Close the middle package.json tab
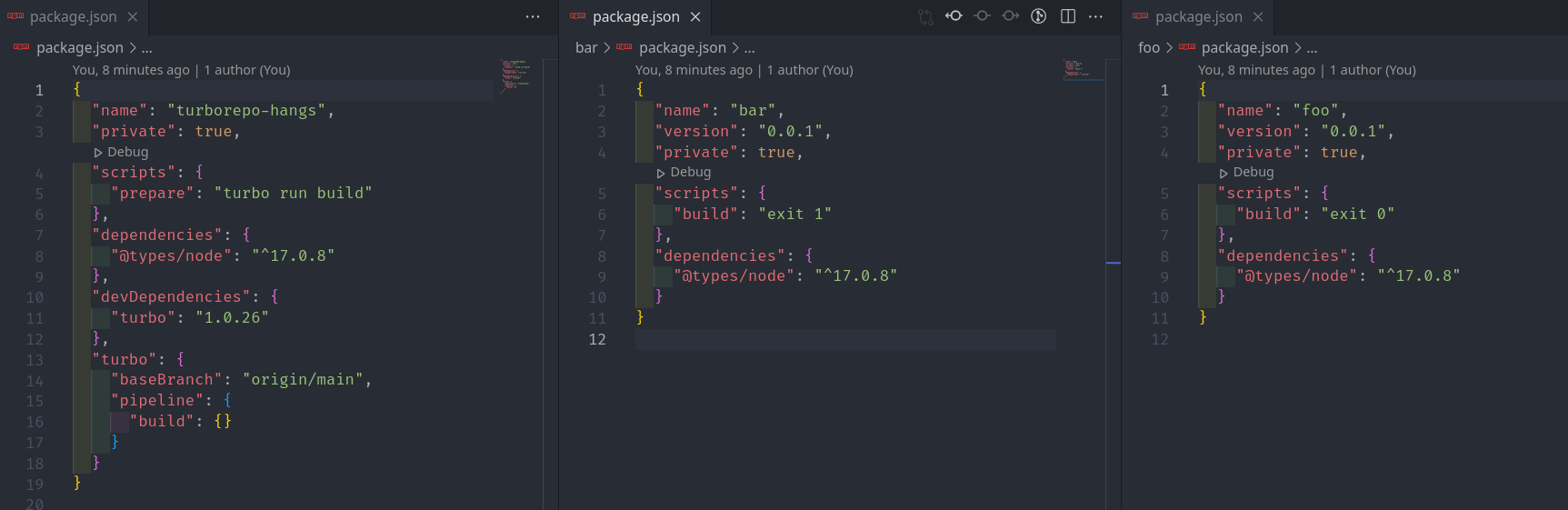The image size is (1568, 510). point(695,16)
